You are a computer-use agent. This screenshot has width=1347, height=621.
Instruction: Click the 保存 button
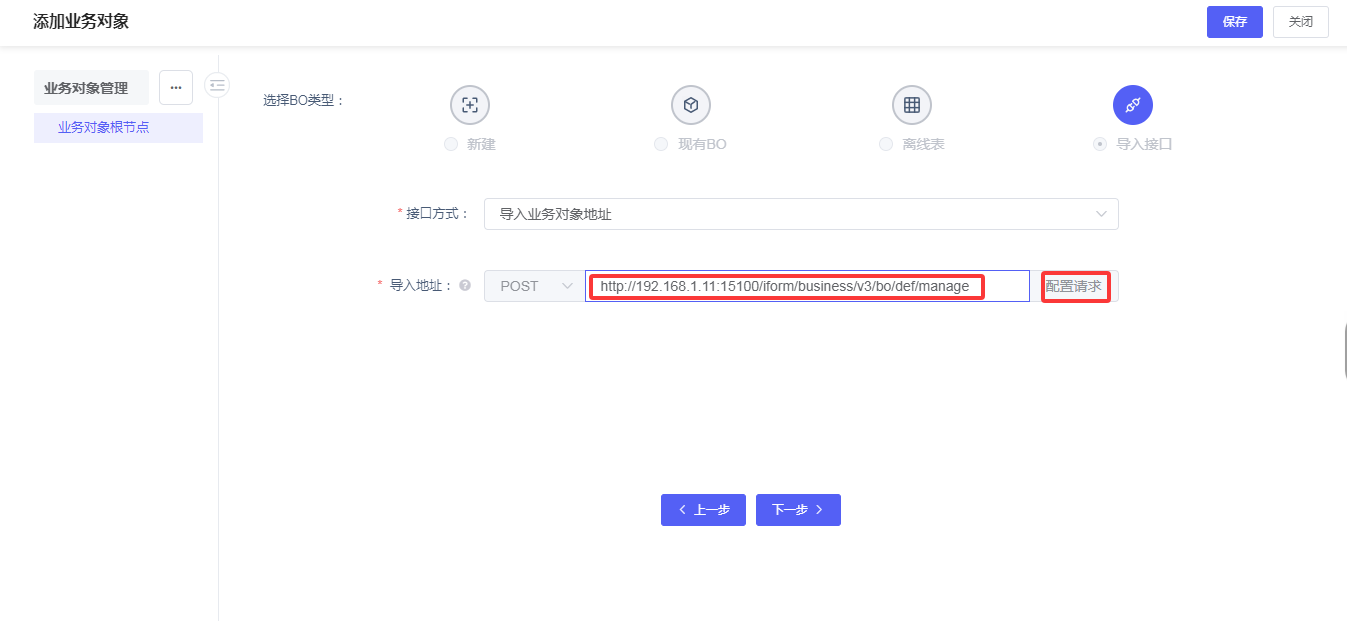pos(1234,22)
